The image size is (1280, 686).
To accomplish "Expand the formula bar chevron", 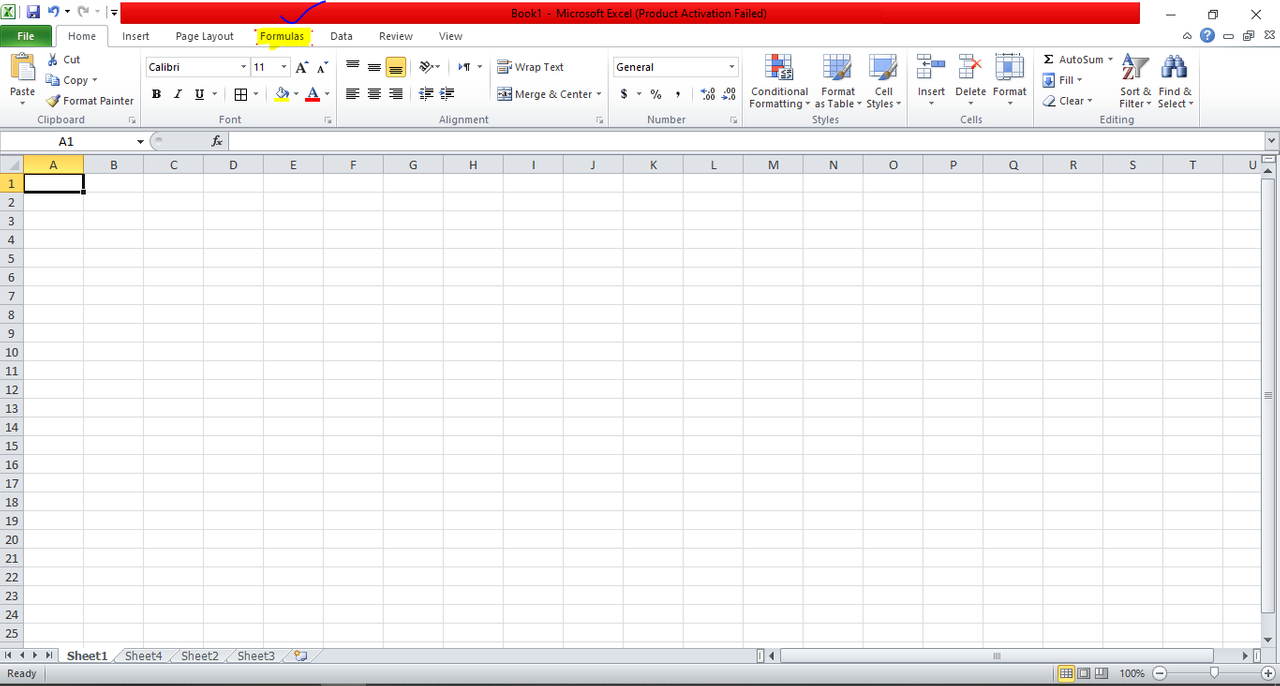I will point(1271,142).
